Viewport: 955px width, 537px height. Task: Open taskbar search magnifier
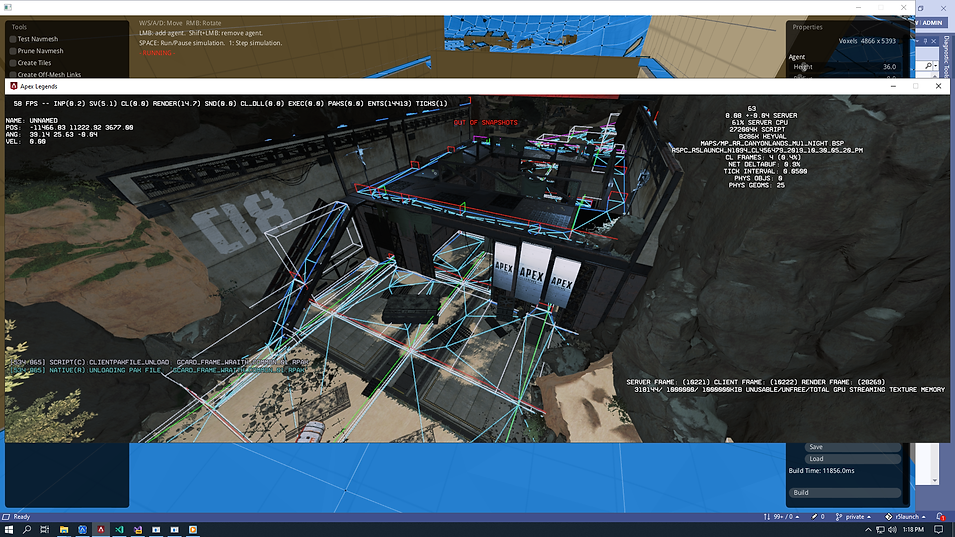pyautogui.click(x=27, y=530)
